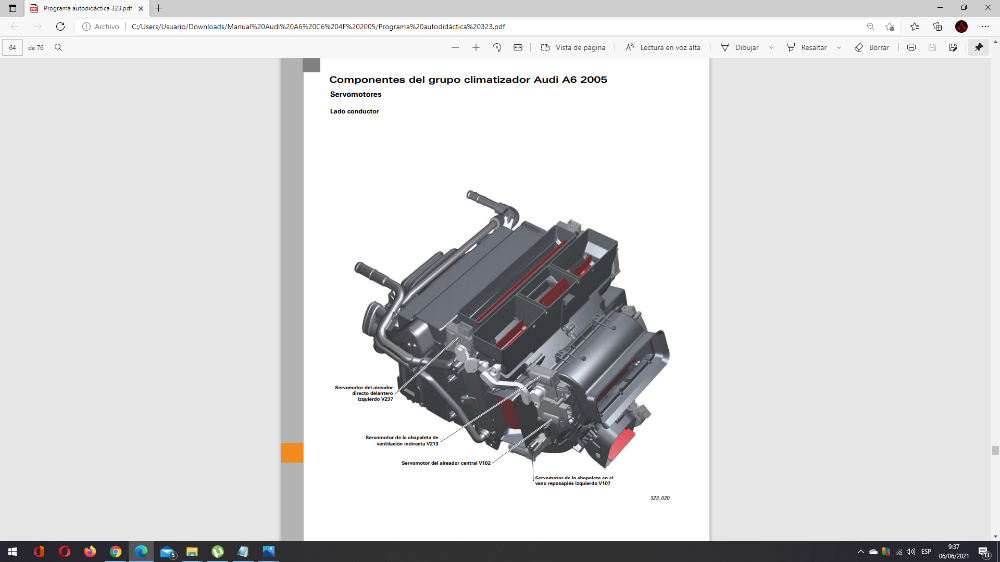The height and width of the screenshot is (562, 1000).
Task: Select the Borrar eraser tool
Action: (872, 47)
